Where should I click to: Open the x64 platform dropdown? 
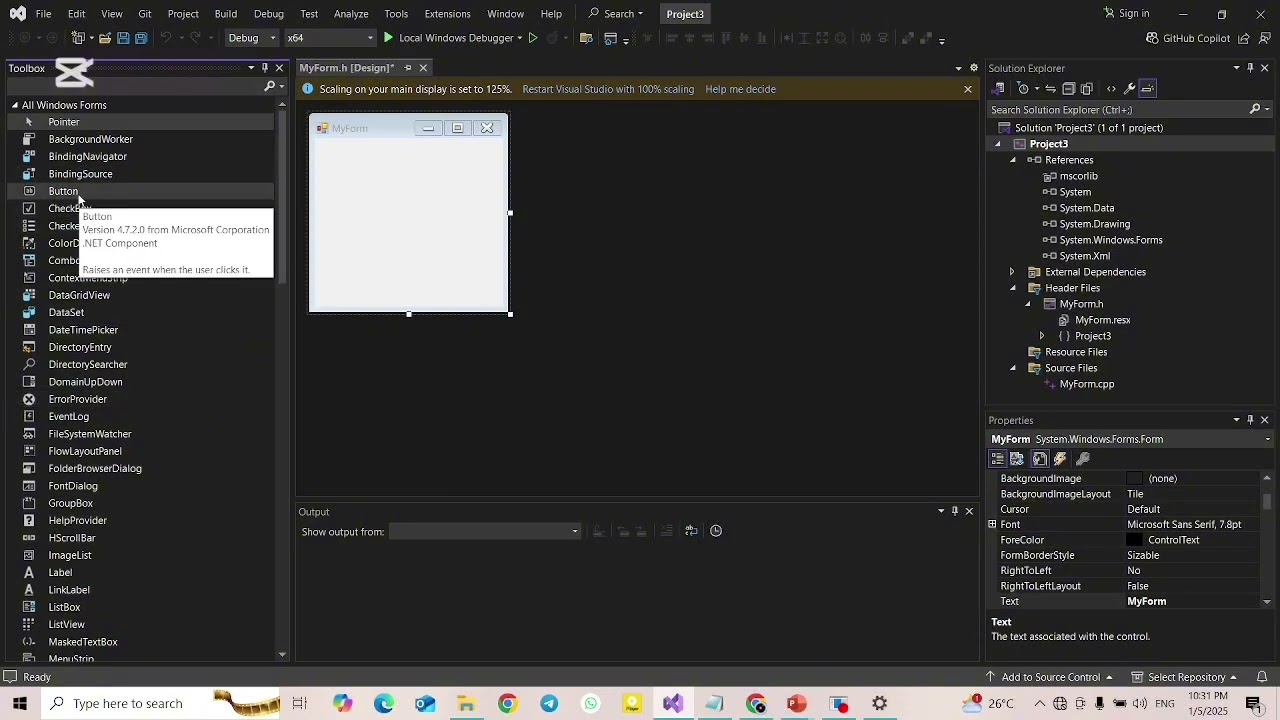[331, 38]
